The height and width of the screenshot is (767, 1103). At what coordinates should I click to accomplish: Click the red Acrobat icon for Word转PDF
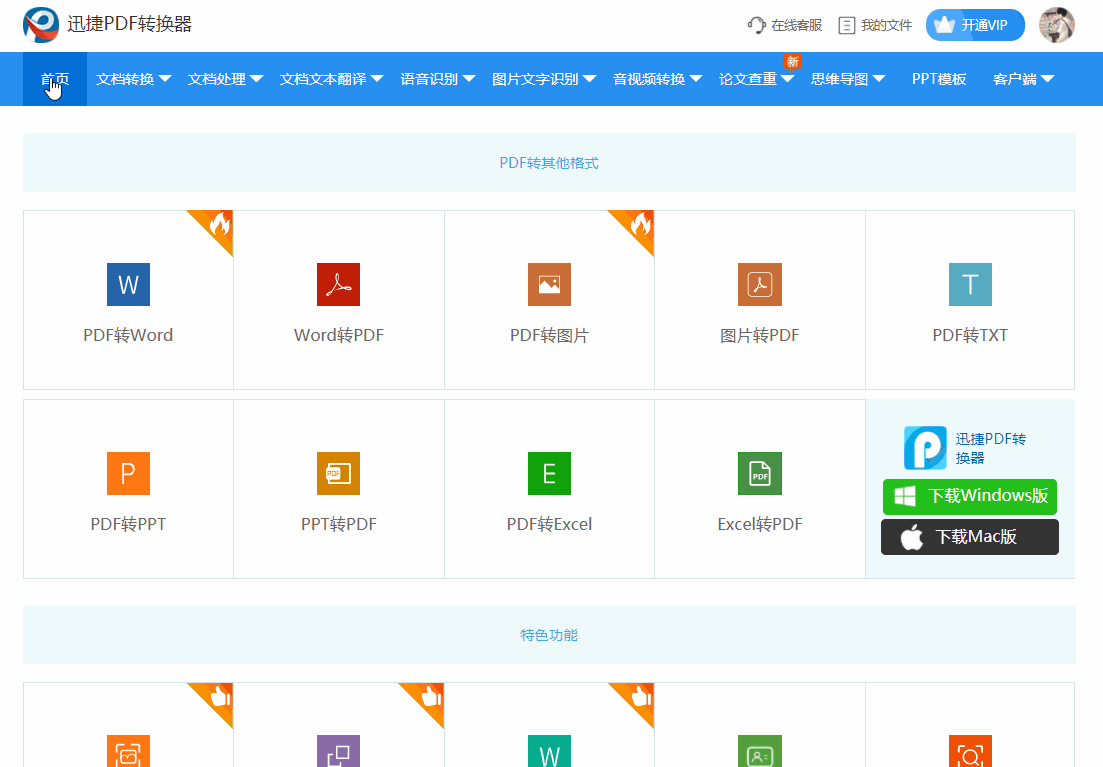tap(338, 284)
